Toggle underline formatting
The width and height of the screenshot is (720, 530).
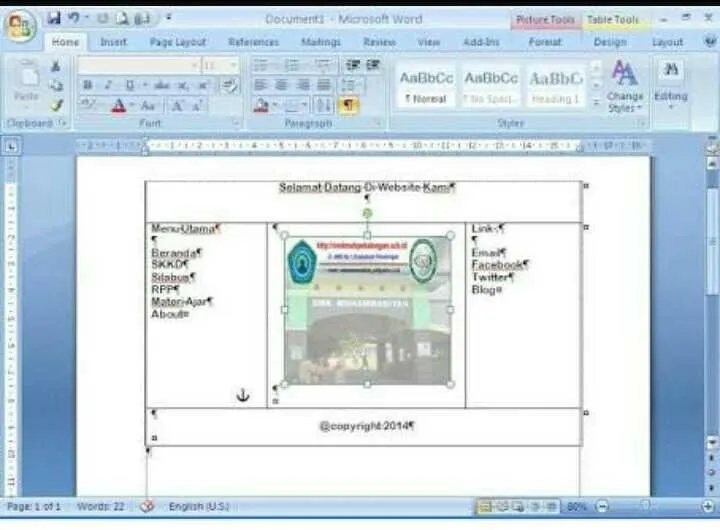(130, 85)
